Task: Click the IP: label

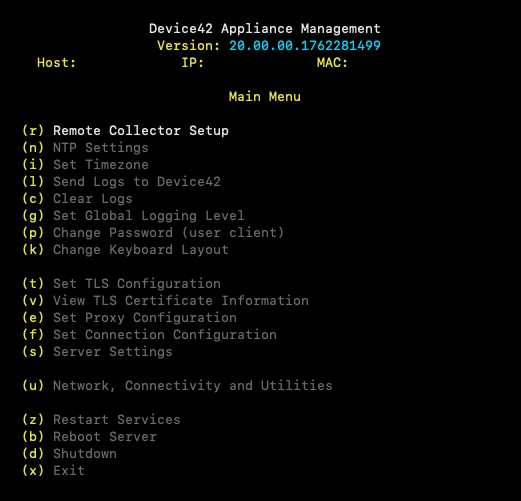Action: click(193, 63)
